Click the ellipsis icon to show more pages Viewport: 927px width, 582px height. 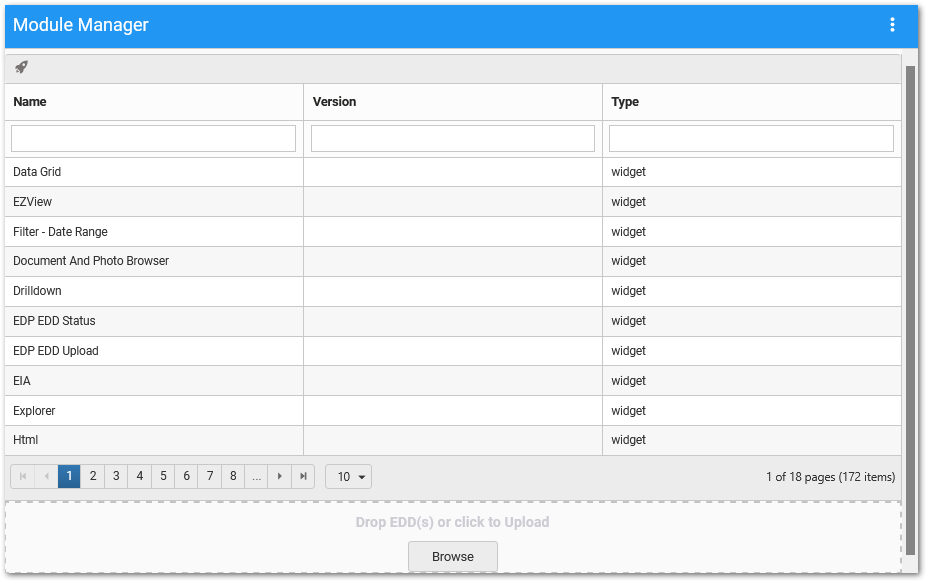click(256, 476)
